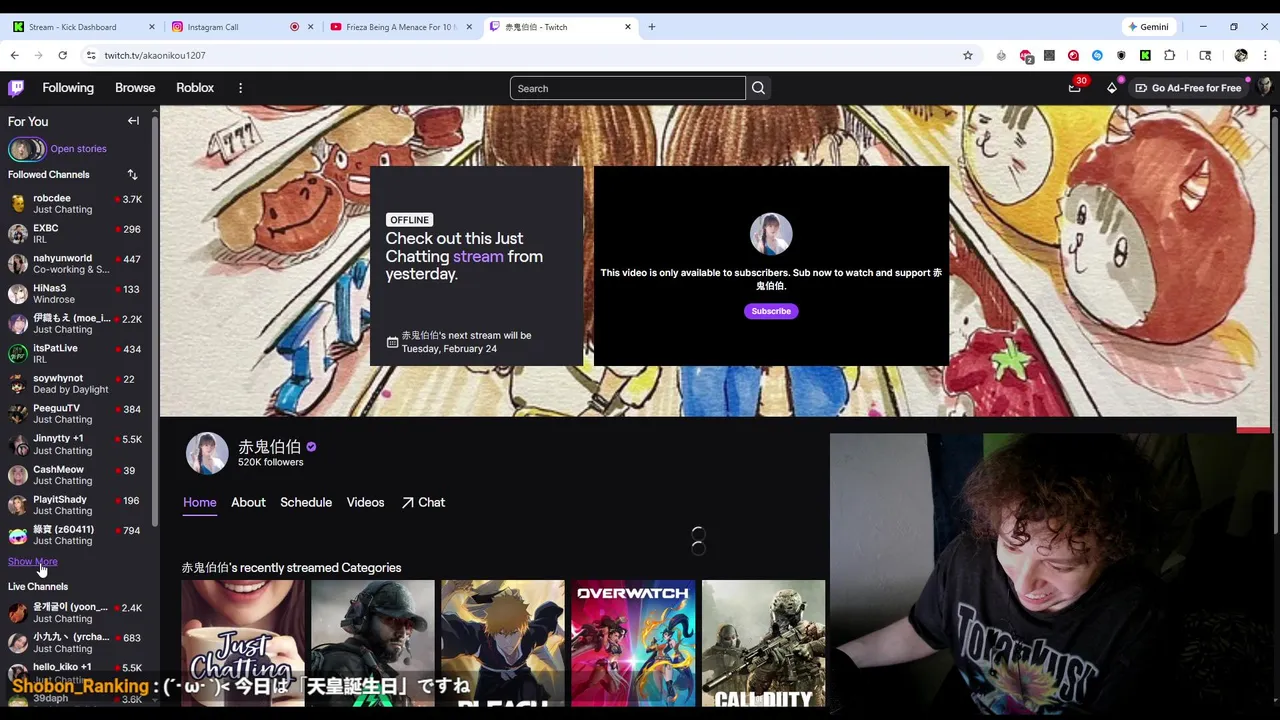Open PeeguuTV channel in sidebar
Image resolution: width=1280 pixels, height=720 pixels.
(x=76, y=414)
